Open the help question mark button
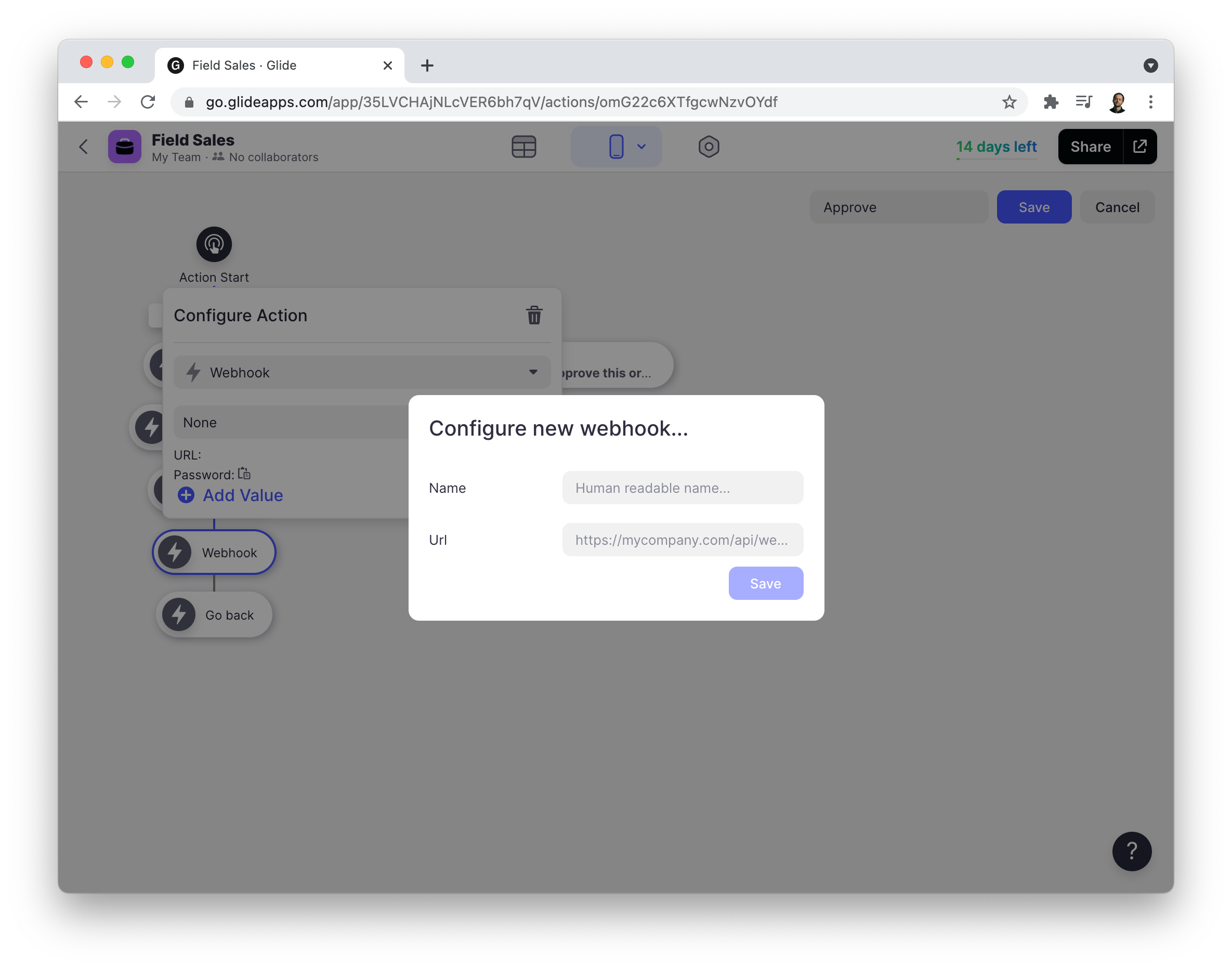Image resolution: width=1232 pixels, height=970 pixels. (x=1131, y=851)
